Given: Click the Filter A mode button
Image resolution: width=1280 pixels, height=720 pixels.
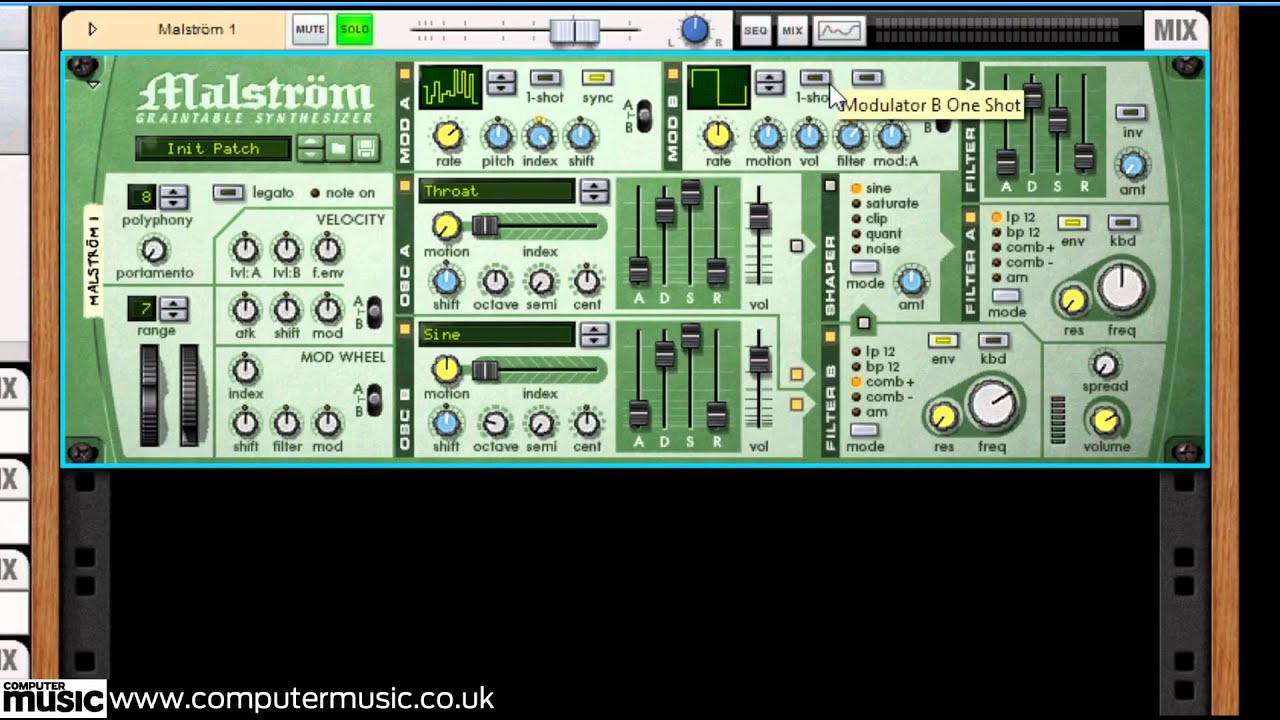Looking at the screenshot, I should tap(1006, 297).
